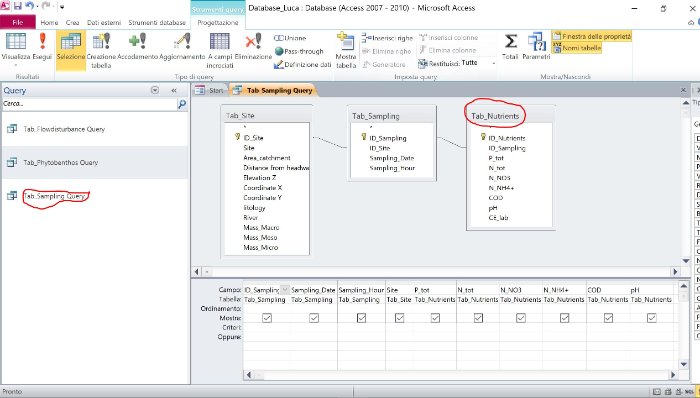Open the Strumenti database ribbon tab

click(x=157, y=22)
